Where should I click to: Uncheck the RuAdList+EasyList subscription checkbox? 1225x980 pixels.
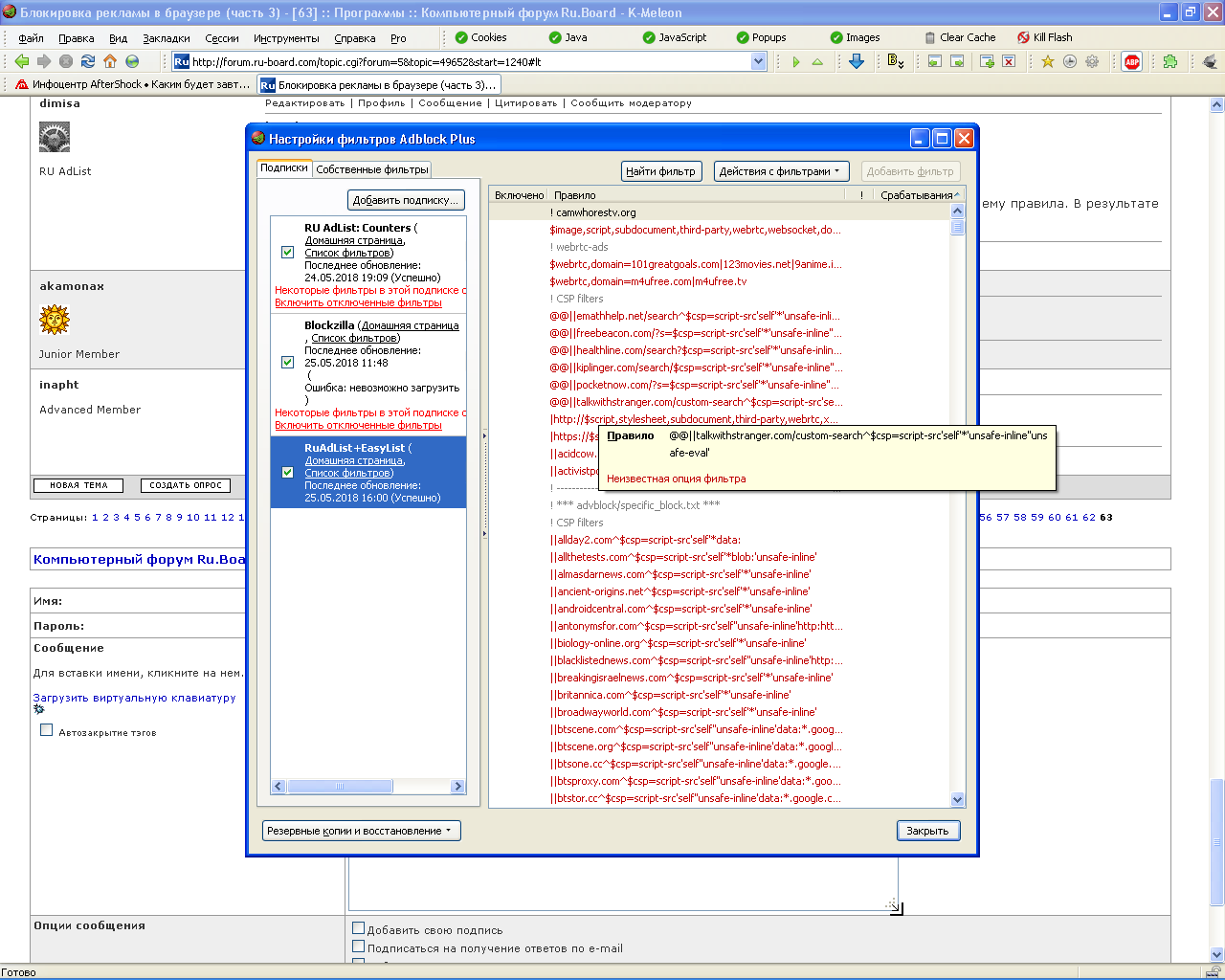tap(287, 472)
